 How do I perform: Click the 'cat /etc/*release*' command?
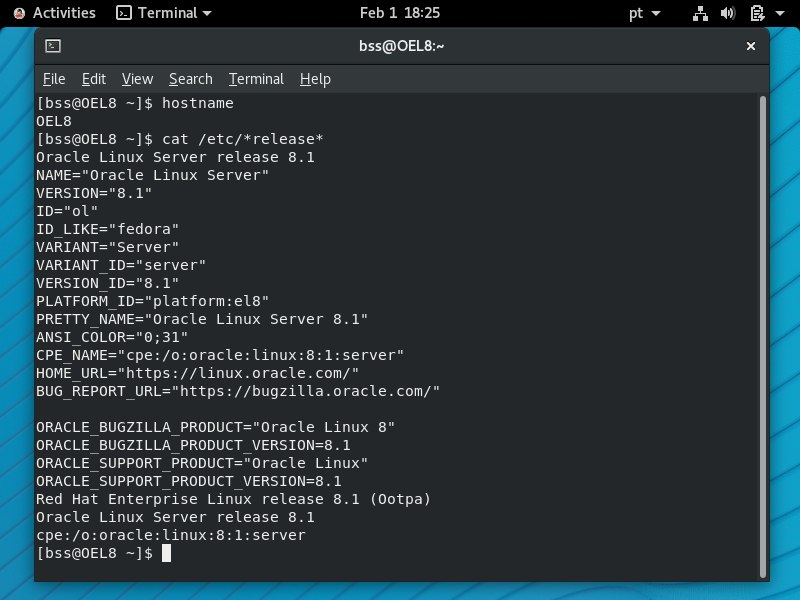(x=243, y=139)
